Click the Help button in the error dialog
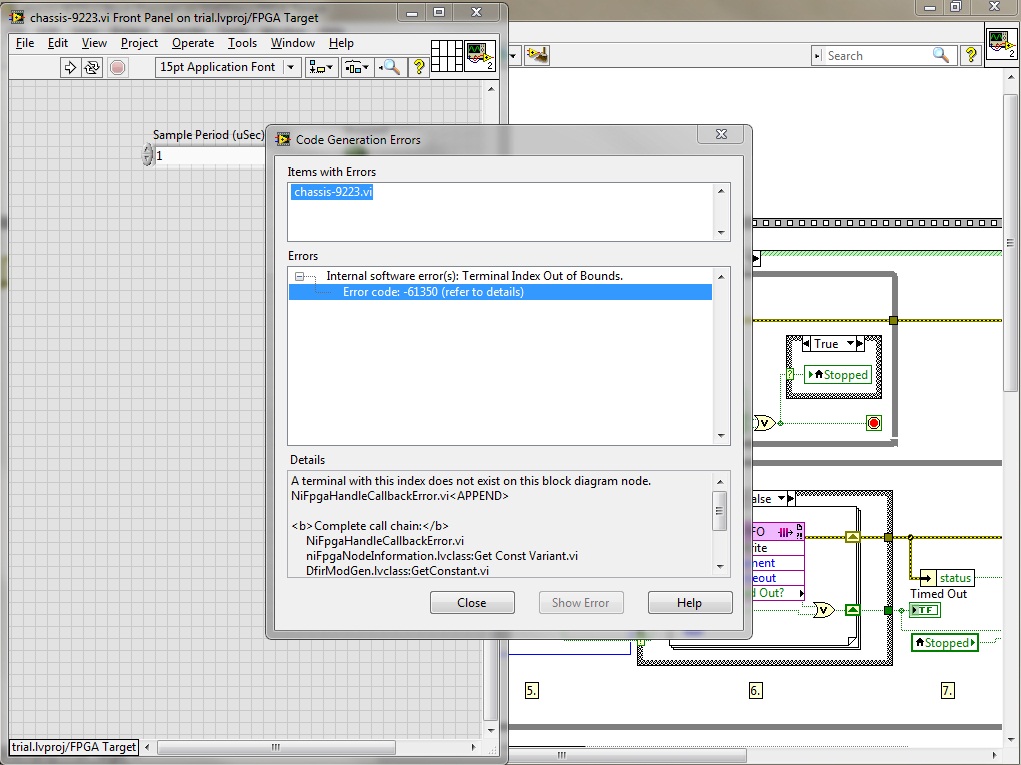The image size is (1021, 765). coord(690,603)
